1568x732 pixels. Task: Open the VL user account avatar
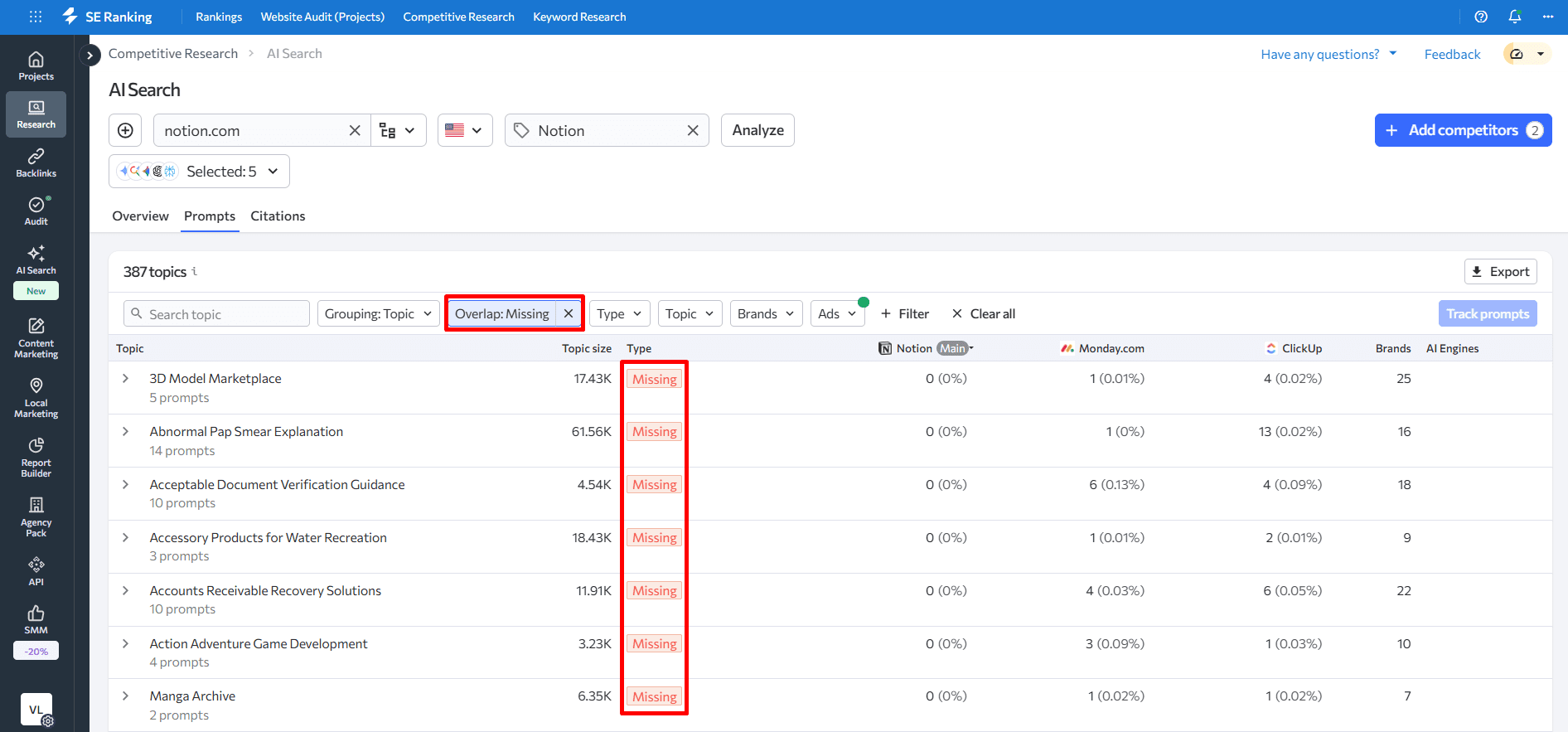pyautogui.click(x=36, y=710)
